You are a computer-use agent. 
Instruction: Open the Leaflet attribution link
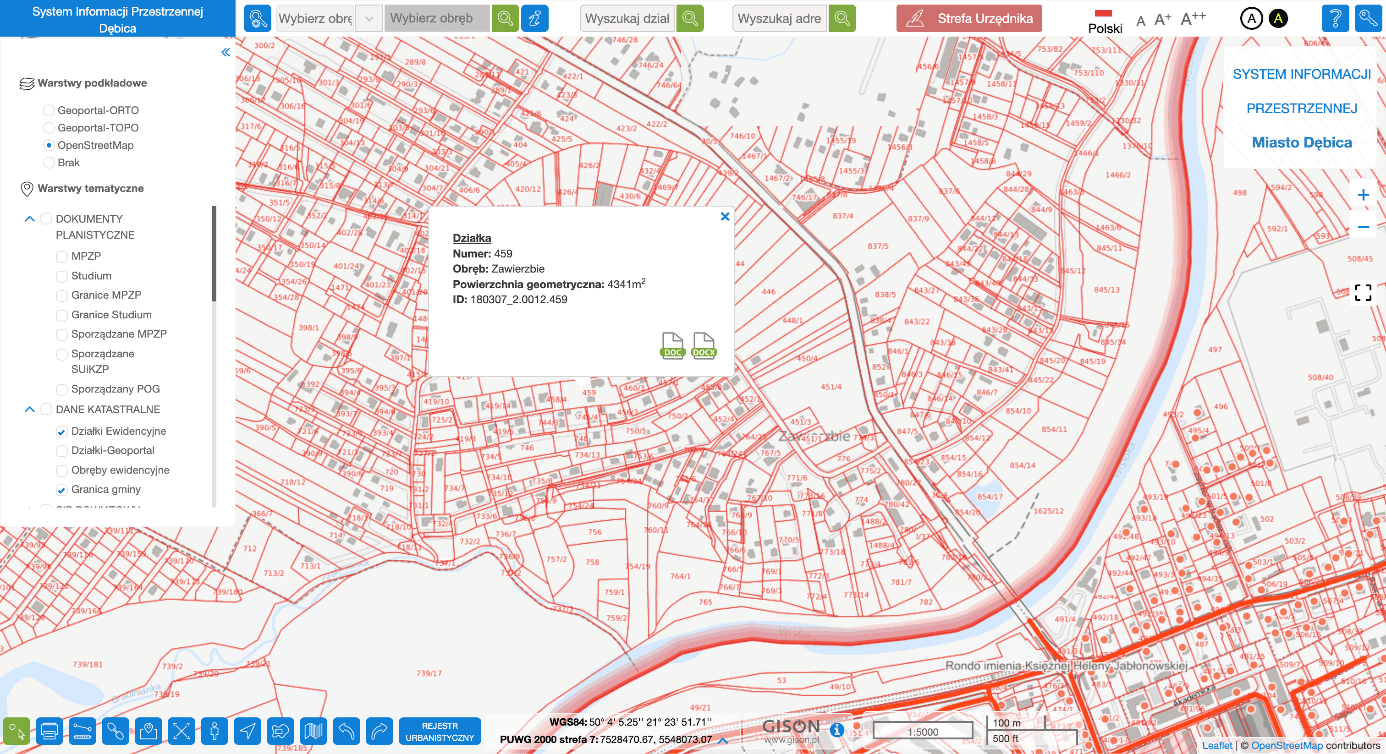(x=1217, y=746)
